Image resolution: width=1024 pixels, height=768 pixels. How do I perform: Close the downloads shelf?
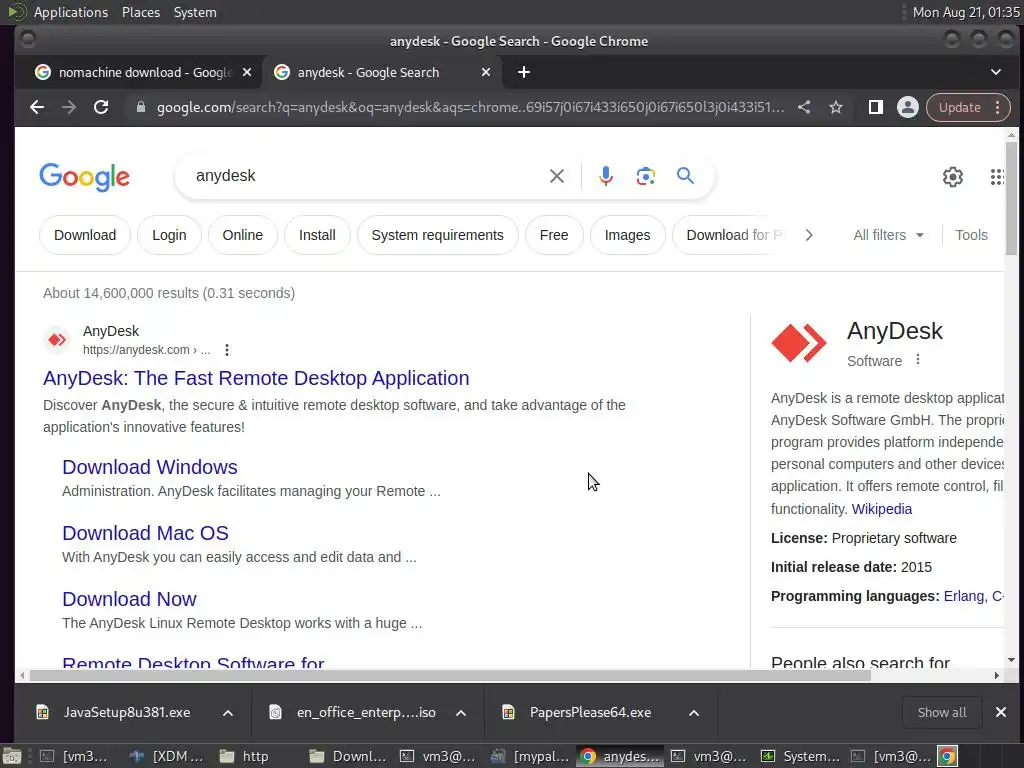[1000, 712]
